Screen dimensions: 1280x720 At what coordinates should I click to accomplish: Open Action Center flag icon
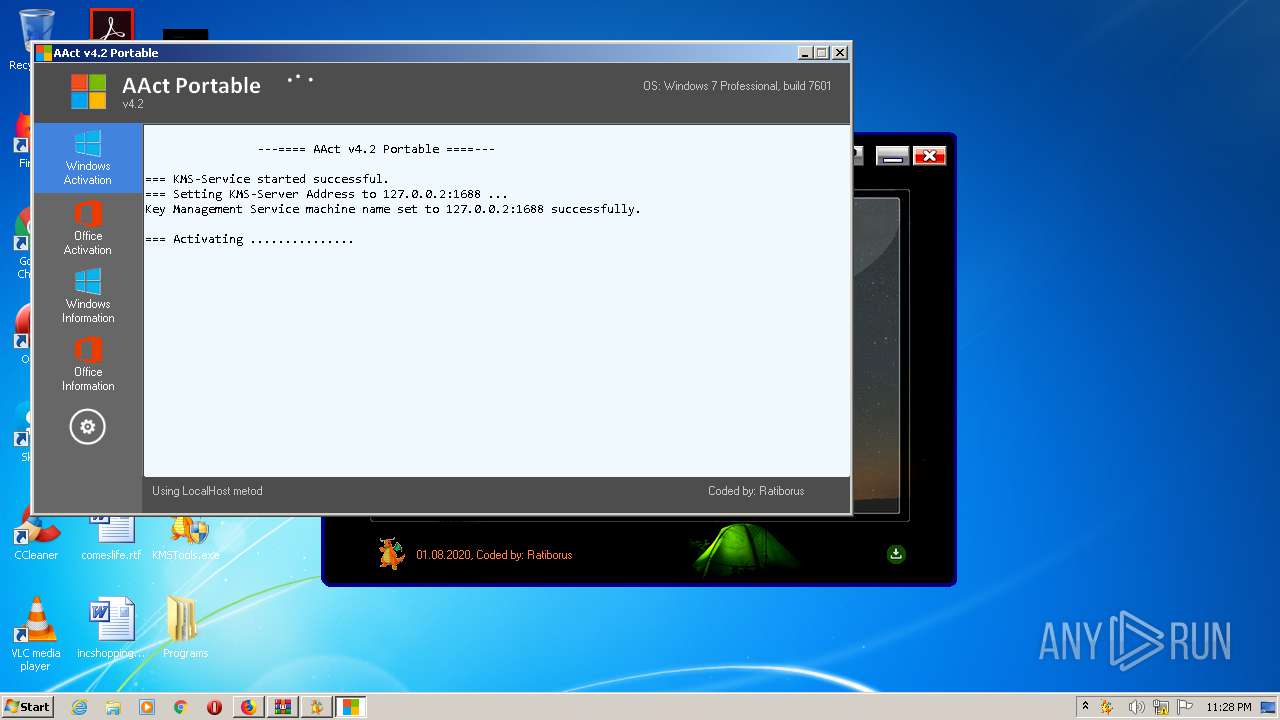tap(1185, 707)
